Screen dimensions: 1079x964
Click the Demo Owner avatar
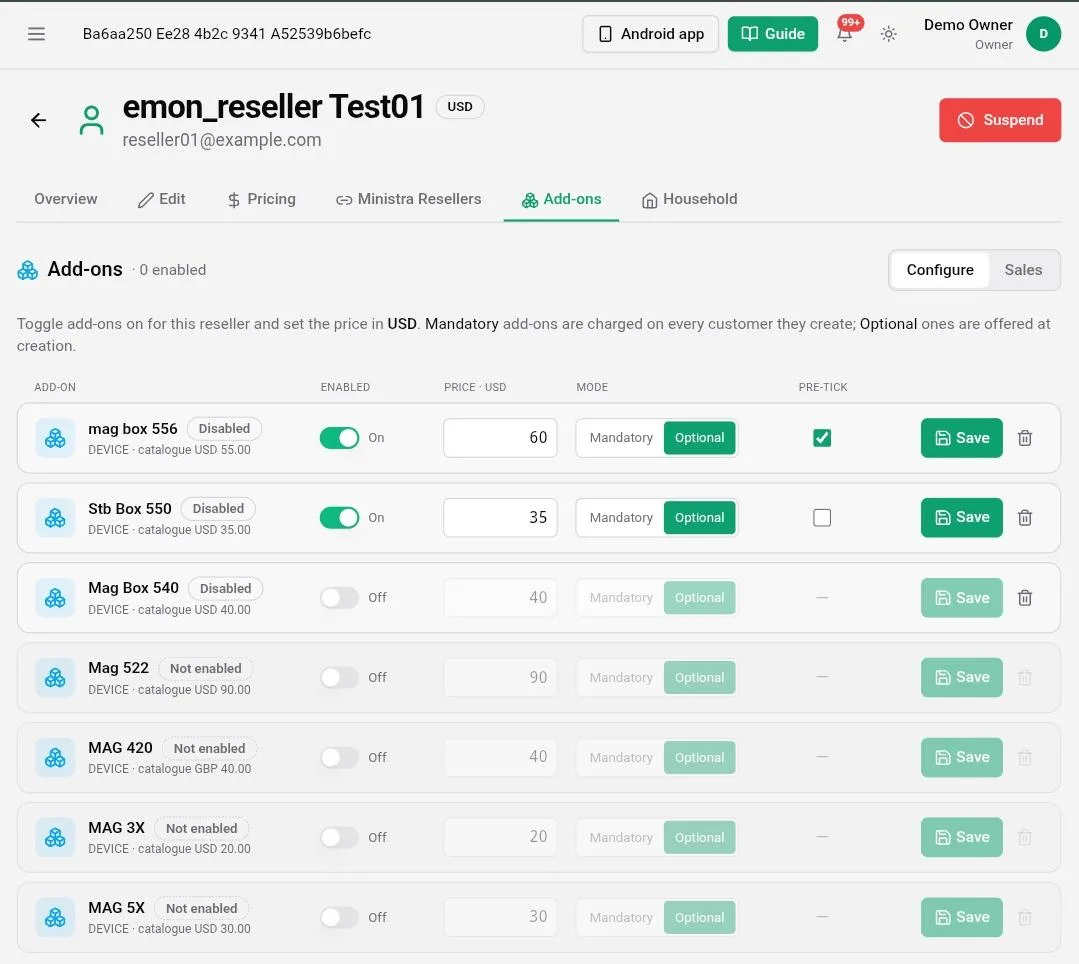coord(1043,34)
